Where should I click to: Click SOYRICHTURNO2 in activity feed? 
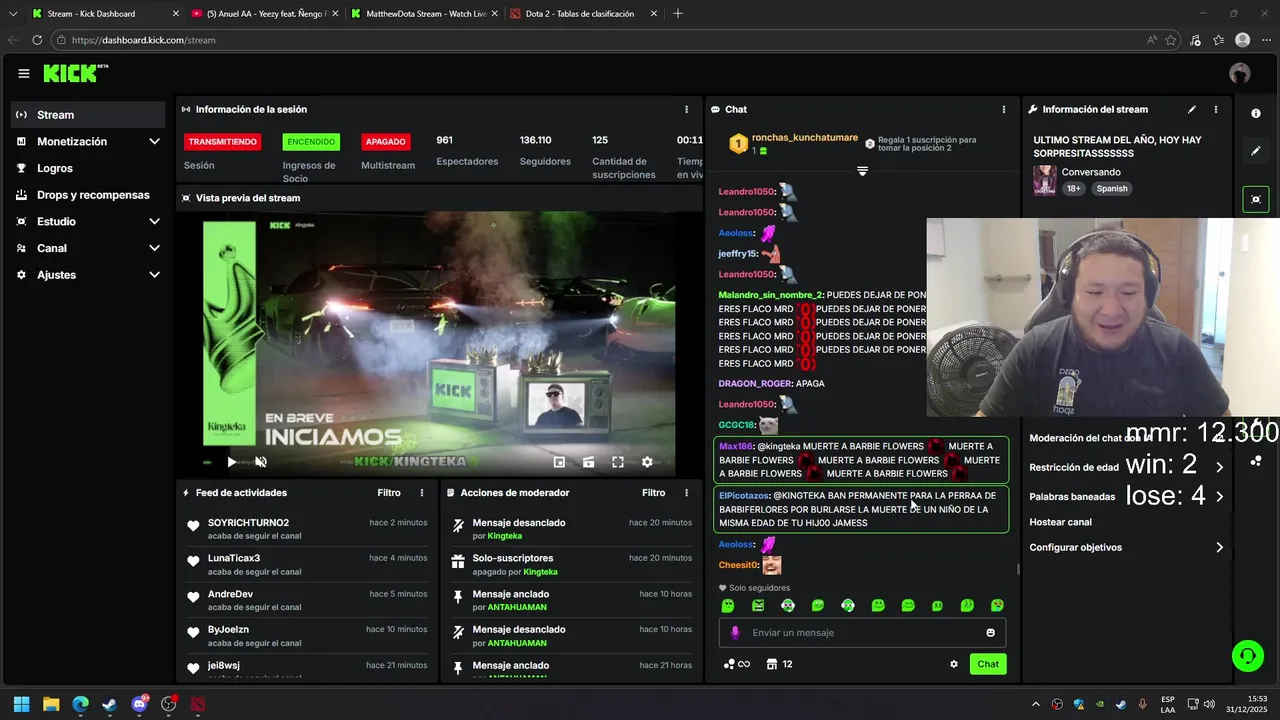248,523
